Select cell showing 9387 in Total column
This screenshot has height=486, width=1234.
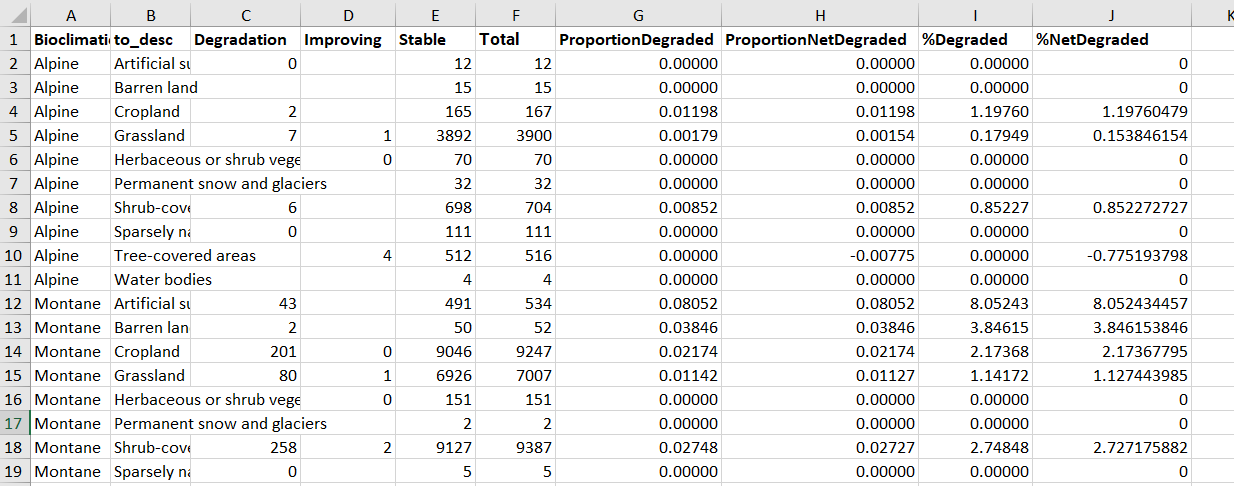coord(516,447)
